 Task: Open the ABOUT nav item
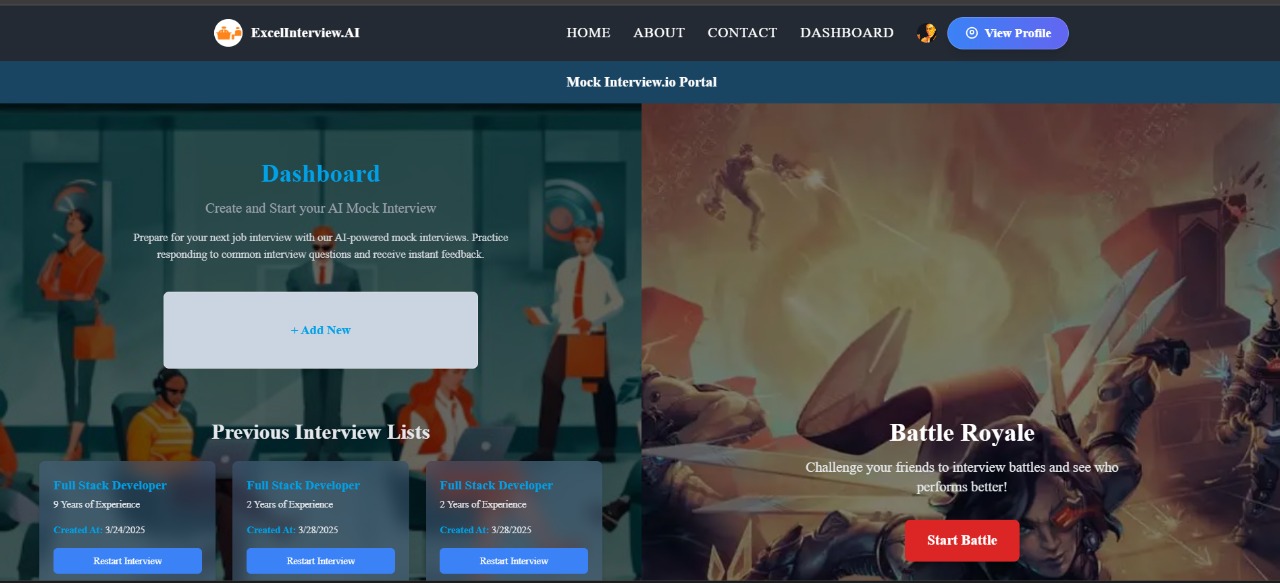coord(659,33)
